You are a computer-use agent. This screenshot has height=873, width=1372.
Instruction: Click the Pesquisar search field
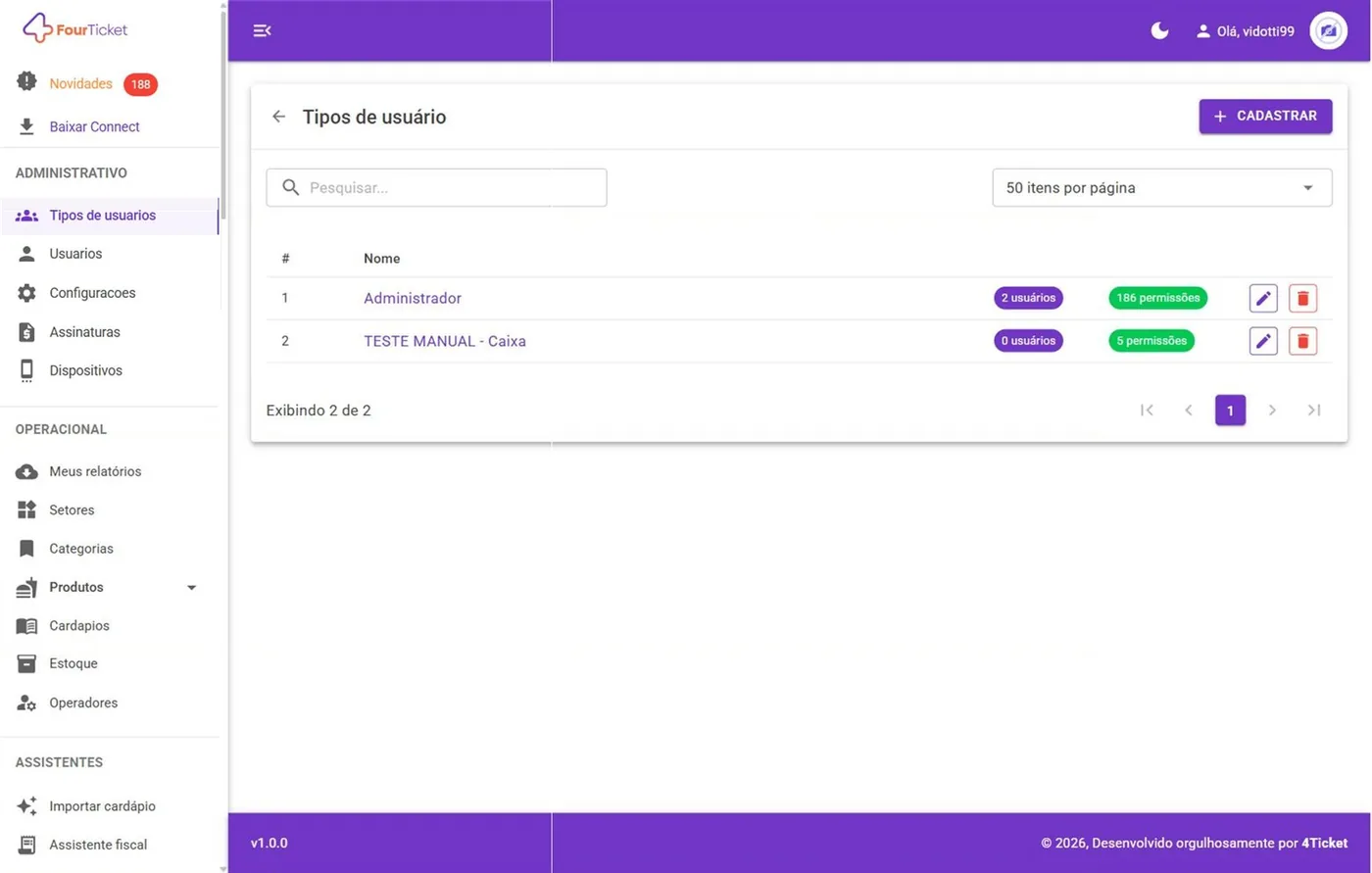click(x=436, y=188)
